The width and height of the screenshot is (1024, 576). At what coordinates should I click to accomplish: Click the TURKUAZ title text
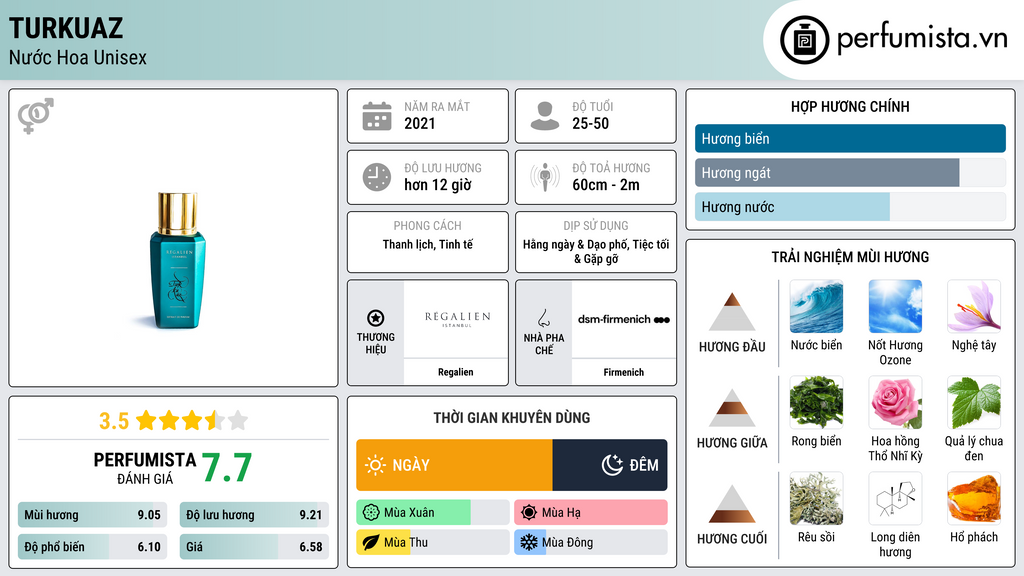click(66, 29)
